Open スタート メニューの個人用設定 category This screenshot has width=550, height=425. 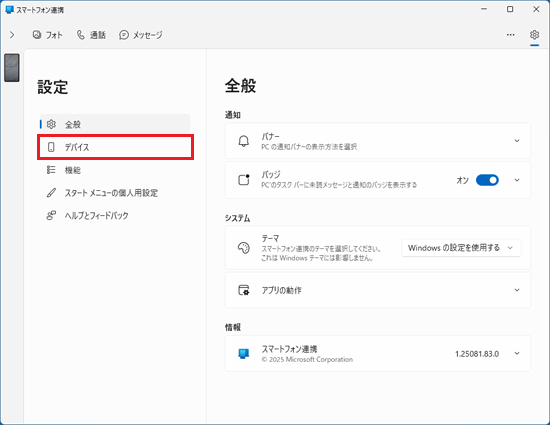(x=115, y=193)
